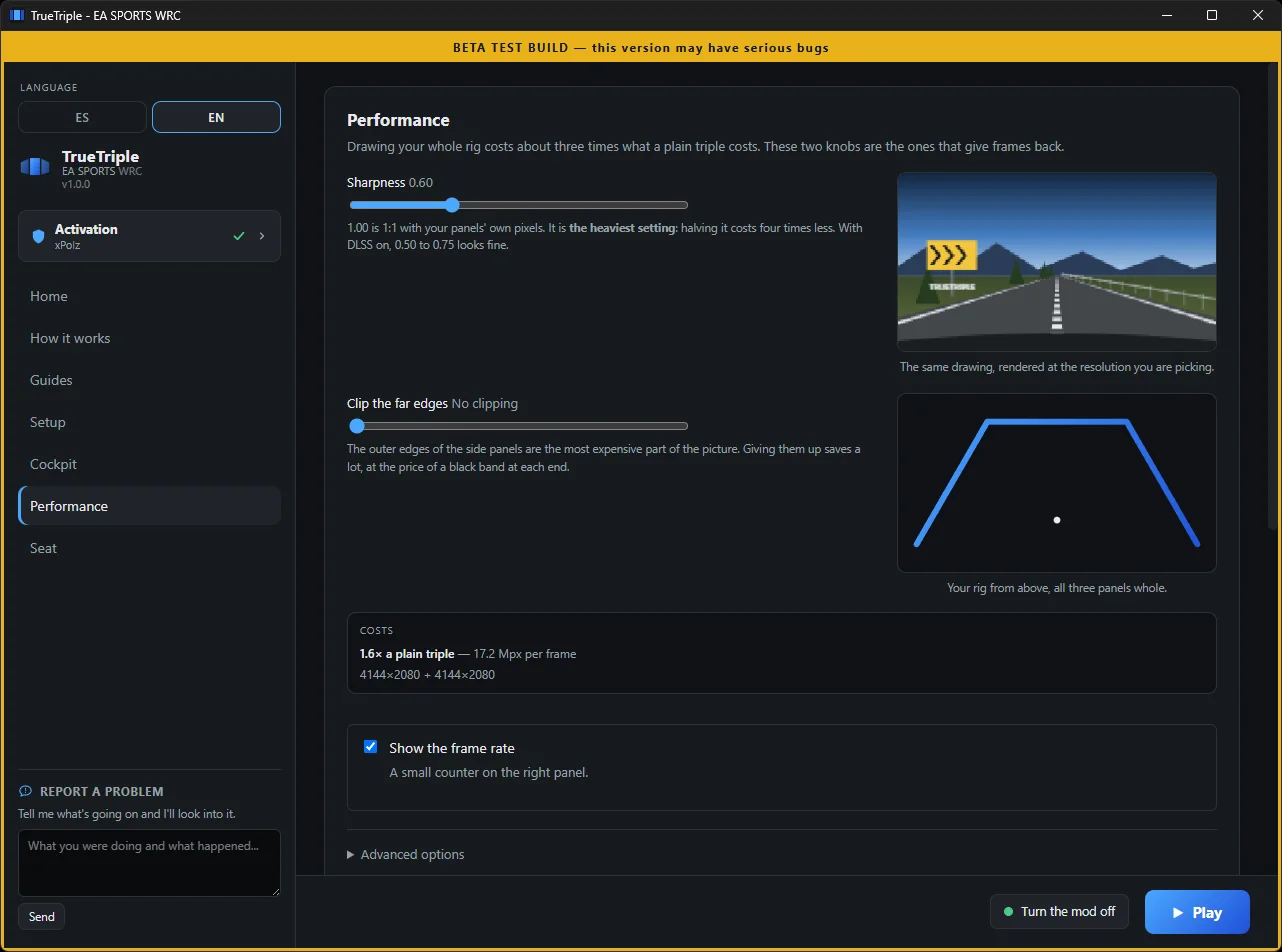
Task: Open the Setup page
Action: point(149,422)
